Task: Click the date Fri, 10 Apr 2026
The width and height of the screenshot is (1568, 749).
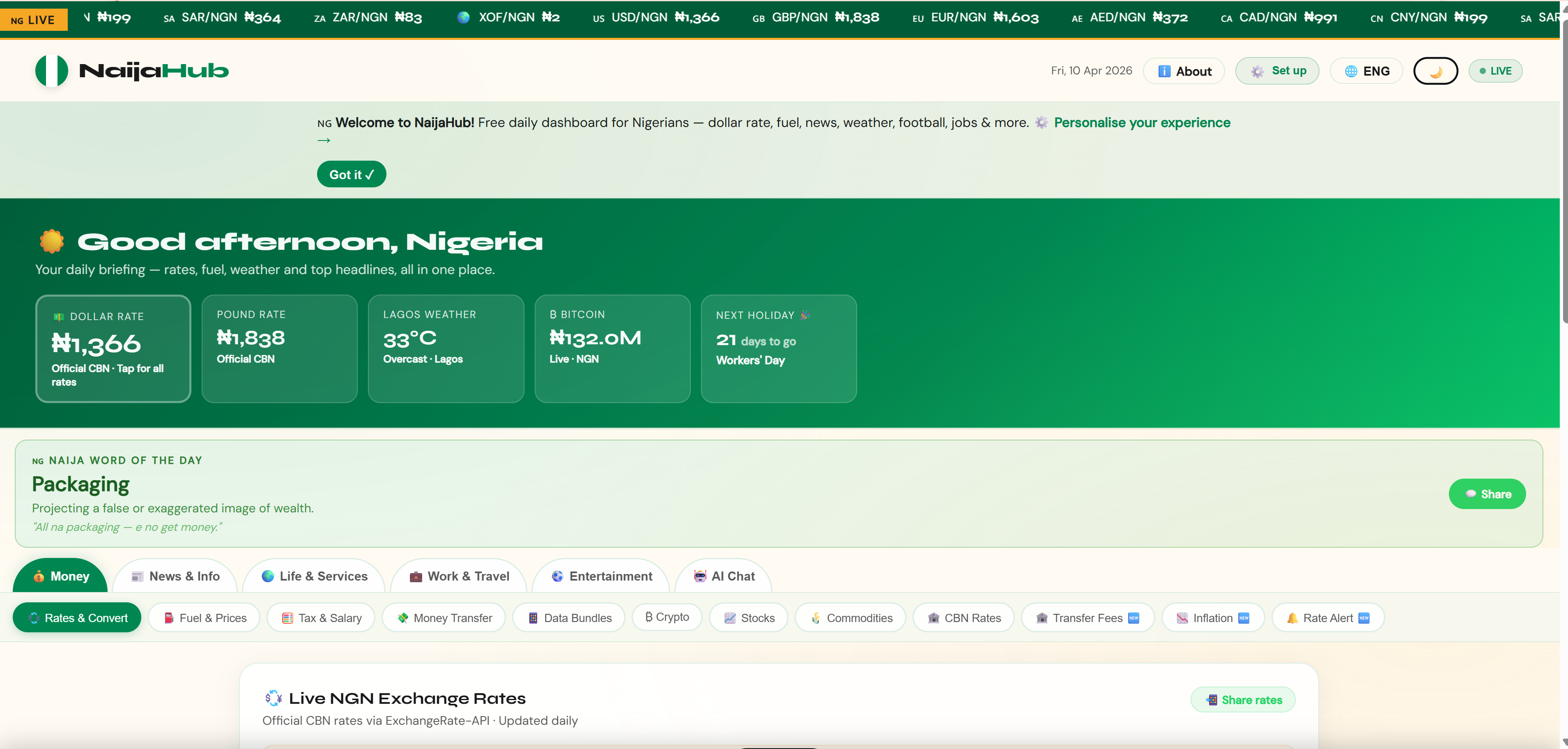Action: pyautogui.click(x=1091, y=71)
